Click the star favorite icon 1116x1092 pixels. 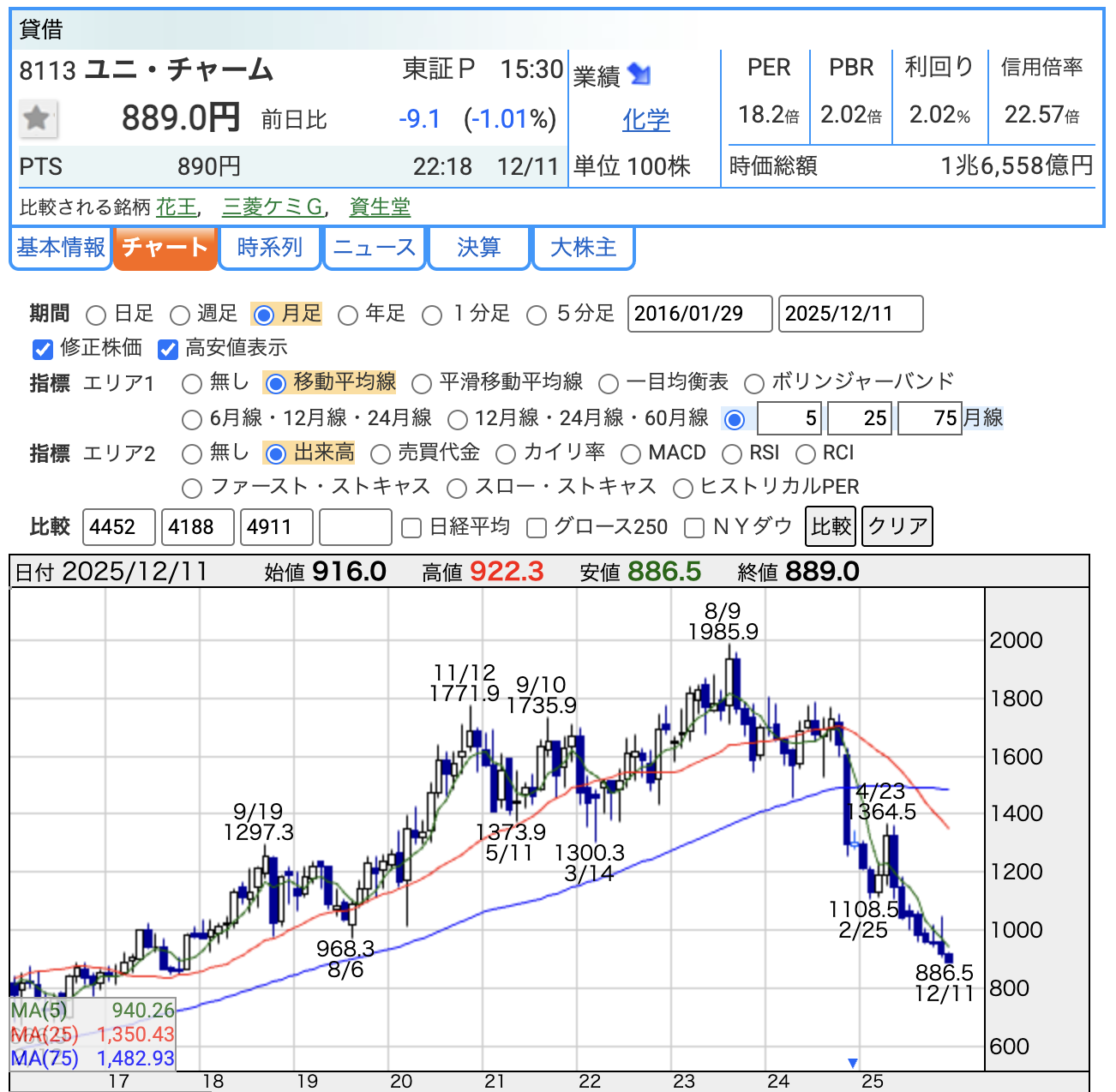point(38,118)
